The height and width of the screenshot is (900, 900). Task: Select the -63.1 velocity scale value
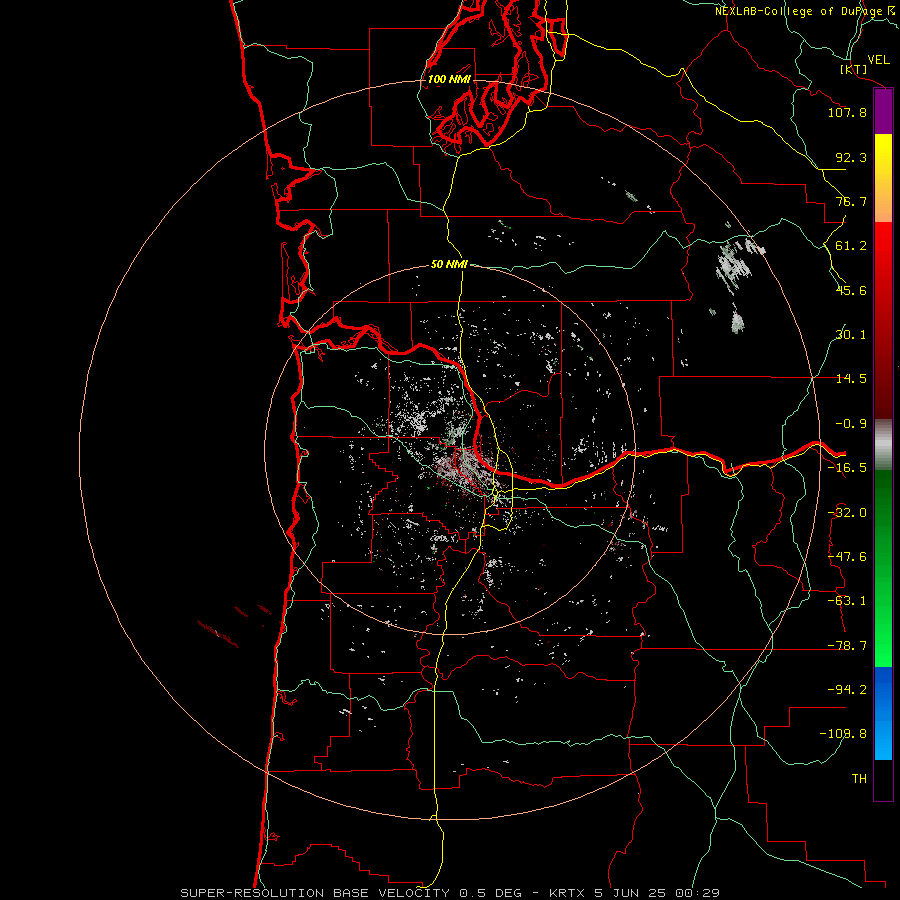[847, 601]
